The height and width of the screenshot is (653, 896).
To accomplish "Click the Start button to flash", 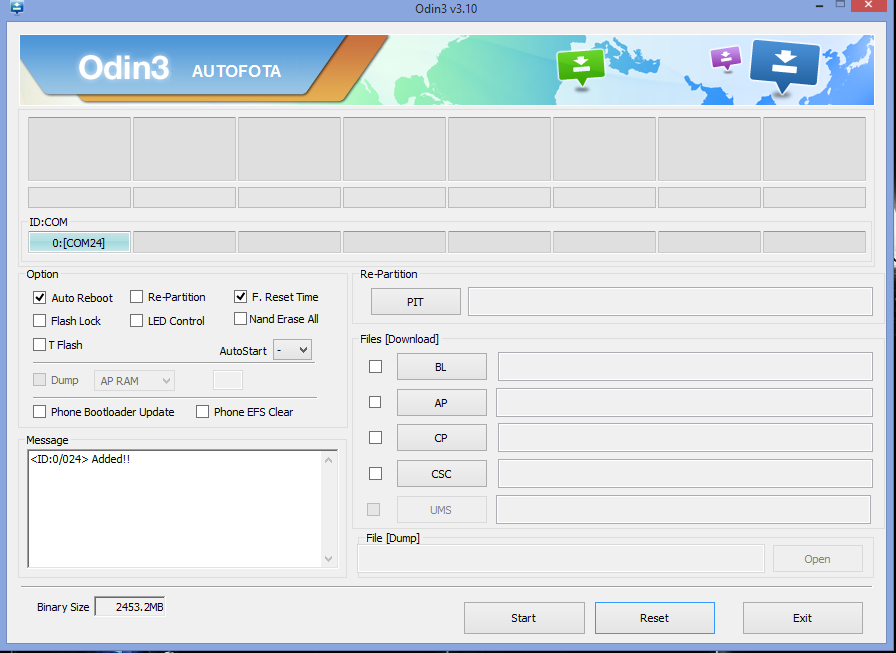I will tap(524, 618).
